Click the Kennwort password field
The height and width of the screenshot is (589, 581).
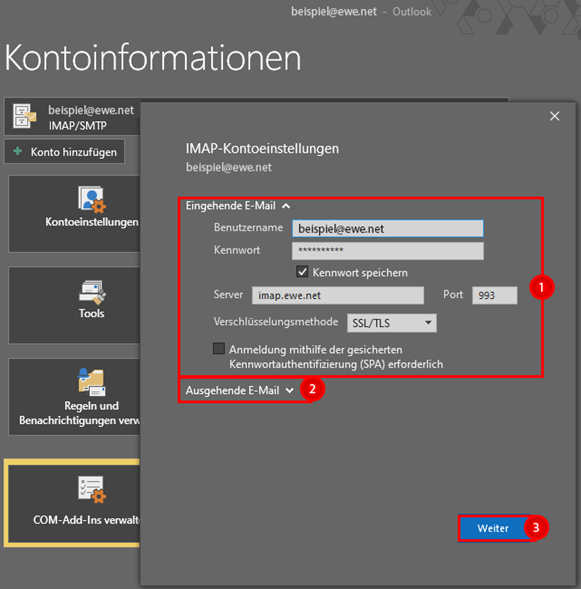pyautogui.click(x=388, y=251)
